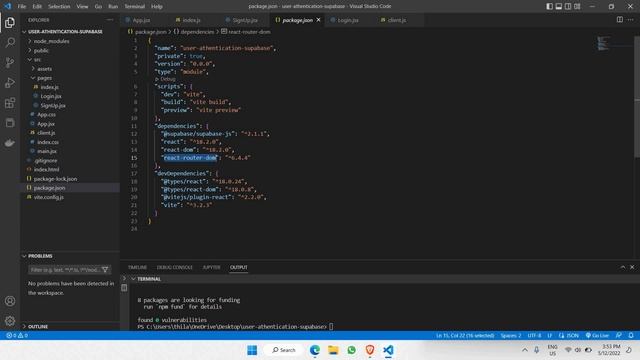Click the feedback icon in status bar

click(x=619, y=335)
